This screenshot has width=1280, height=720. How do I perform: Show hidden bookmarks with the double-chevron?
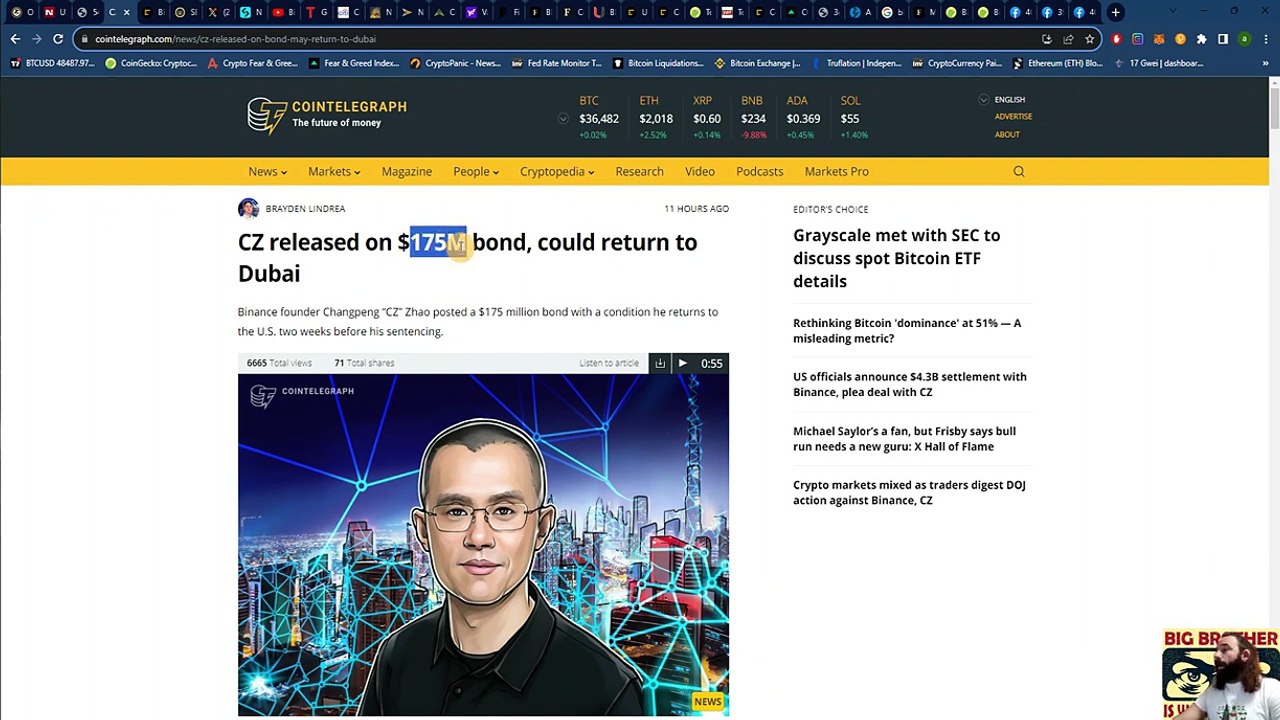coord(1263,63)
